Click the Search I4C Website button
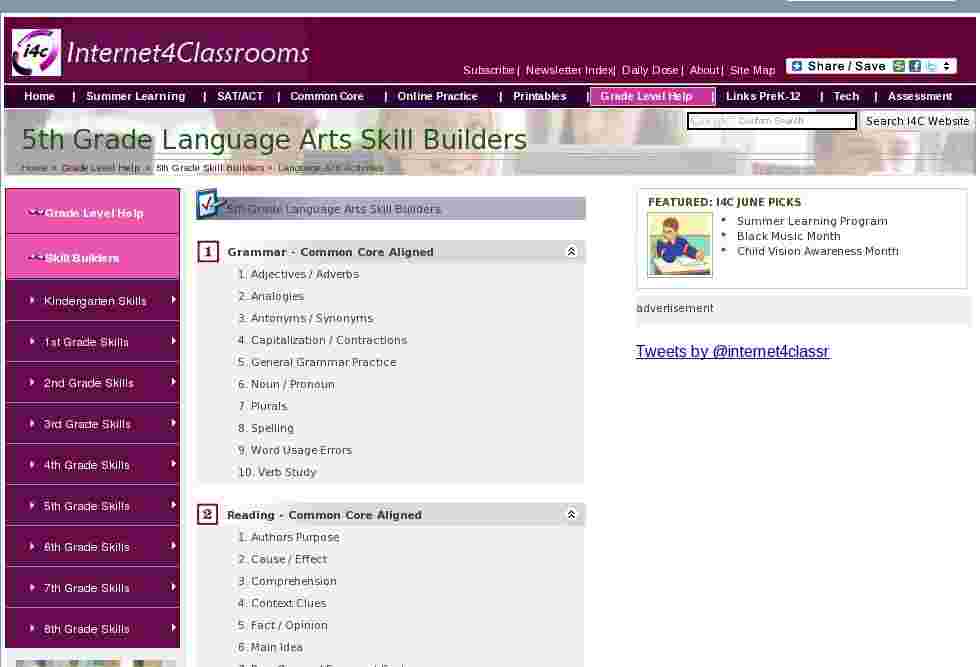This screenshot has width=980, height=667. click(x=917, y=121)
